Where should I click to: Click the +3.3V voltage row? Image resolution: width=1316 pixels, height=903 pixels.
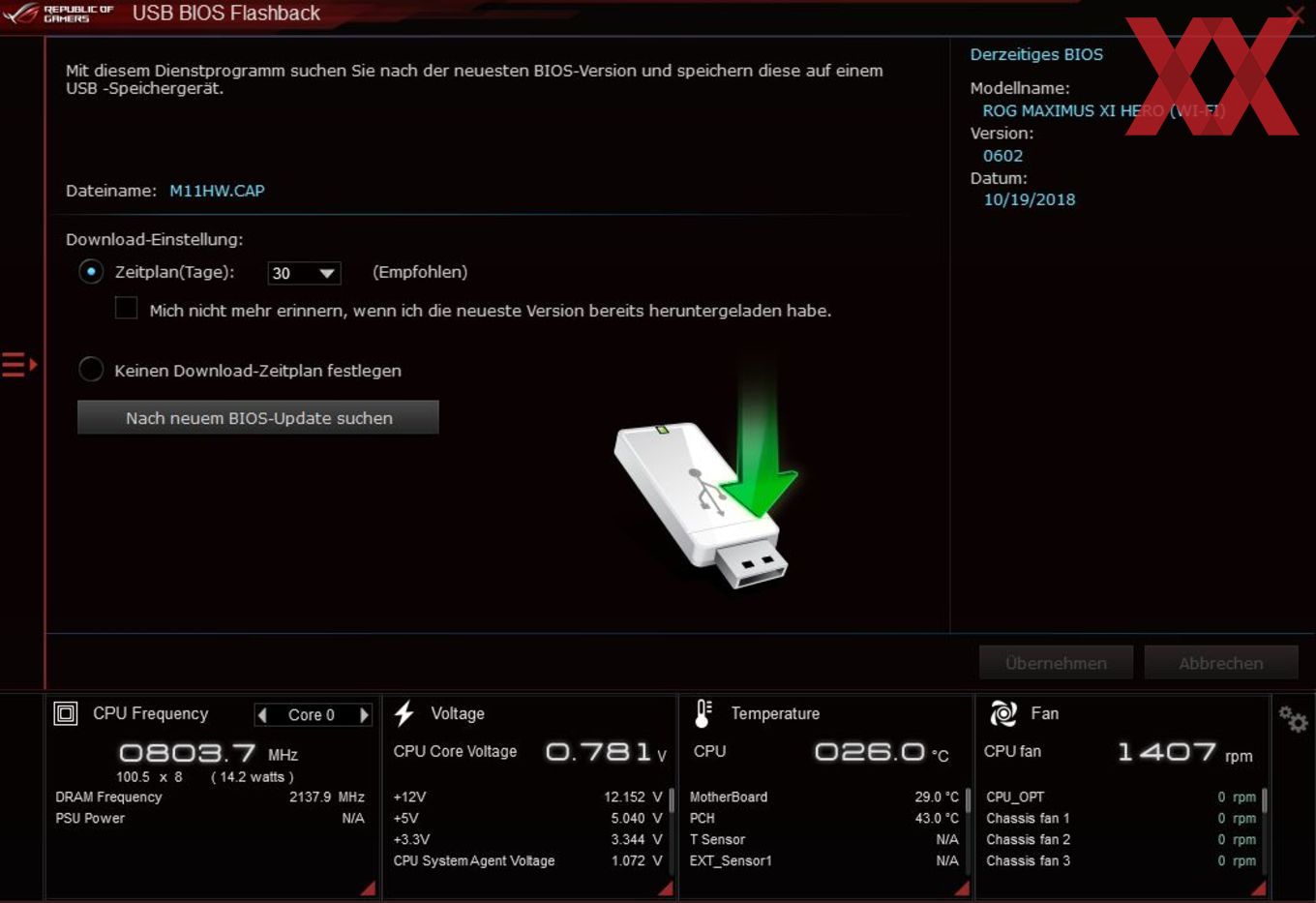(x=527, y=839)
